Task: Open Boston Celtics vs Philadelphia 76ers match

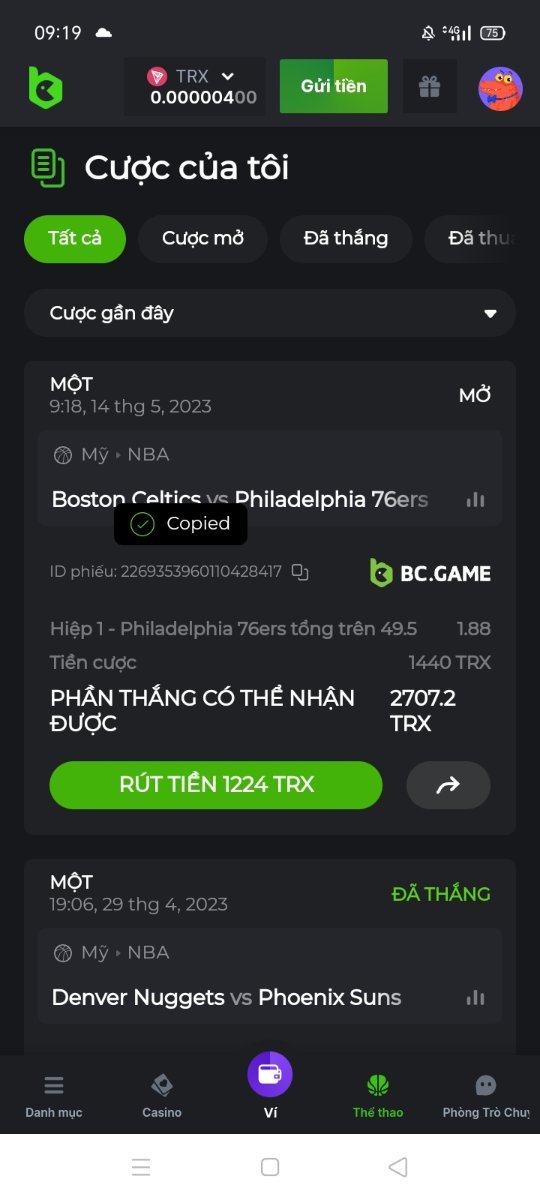Action: (240, 499)
